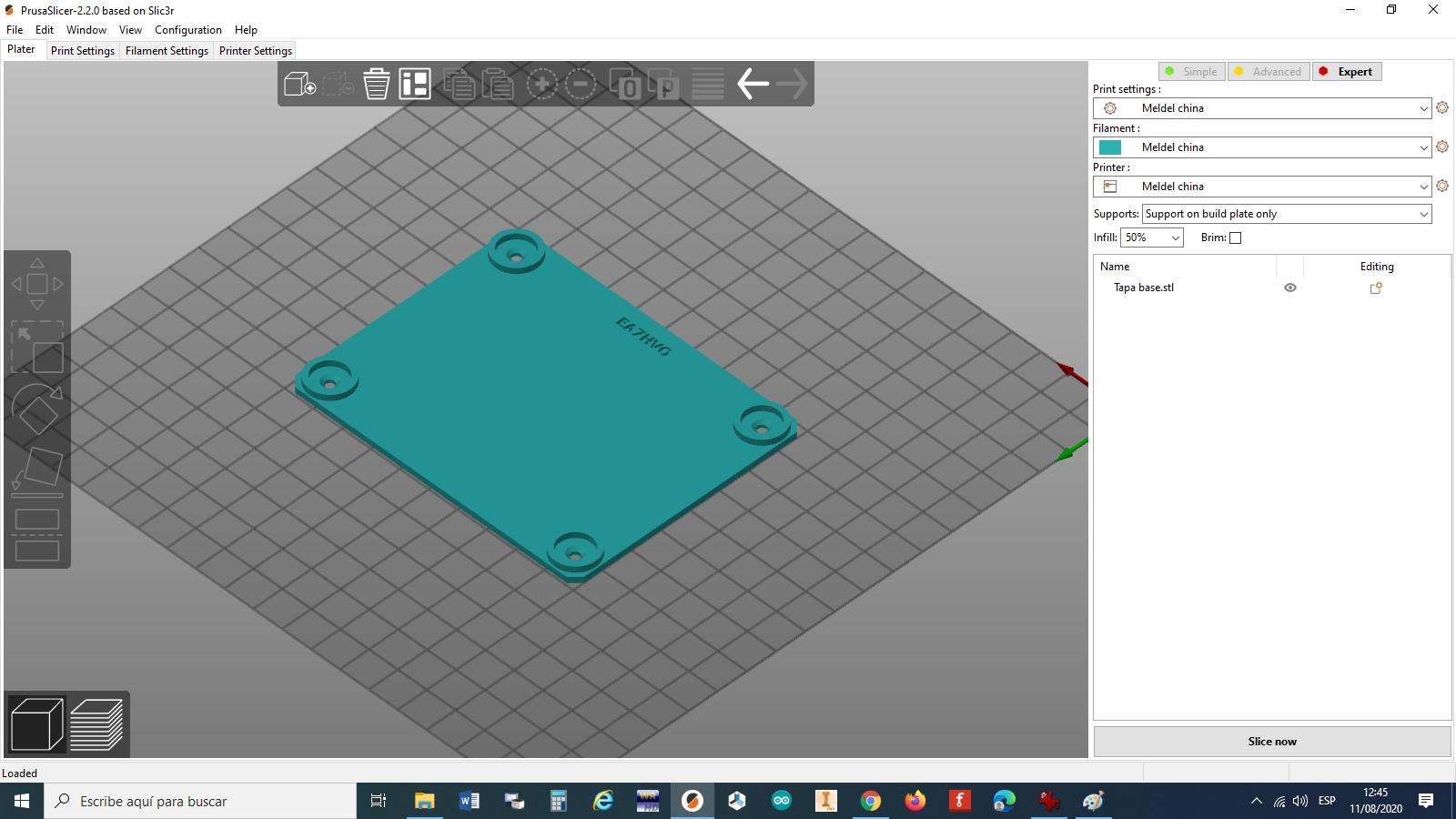1456x819 pixels.
Task: Open the File menu
Action: click(x=15, y=30)
